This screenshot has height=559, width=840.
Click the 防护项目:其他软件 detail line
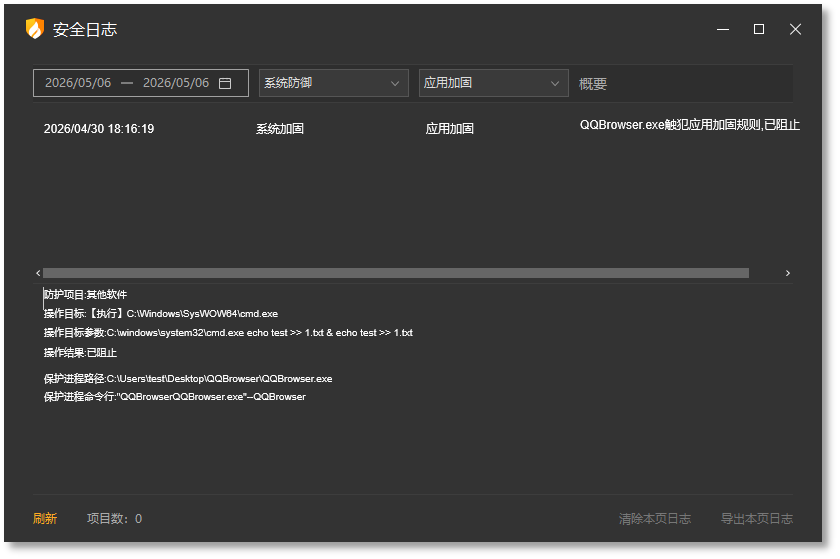click(85, 295)
